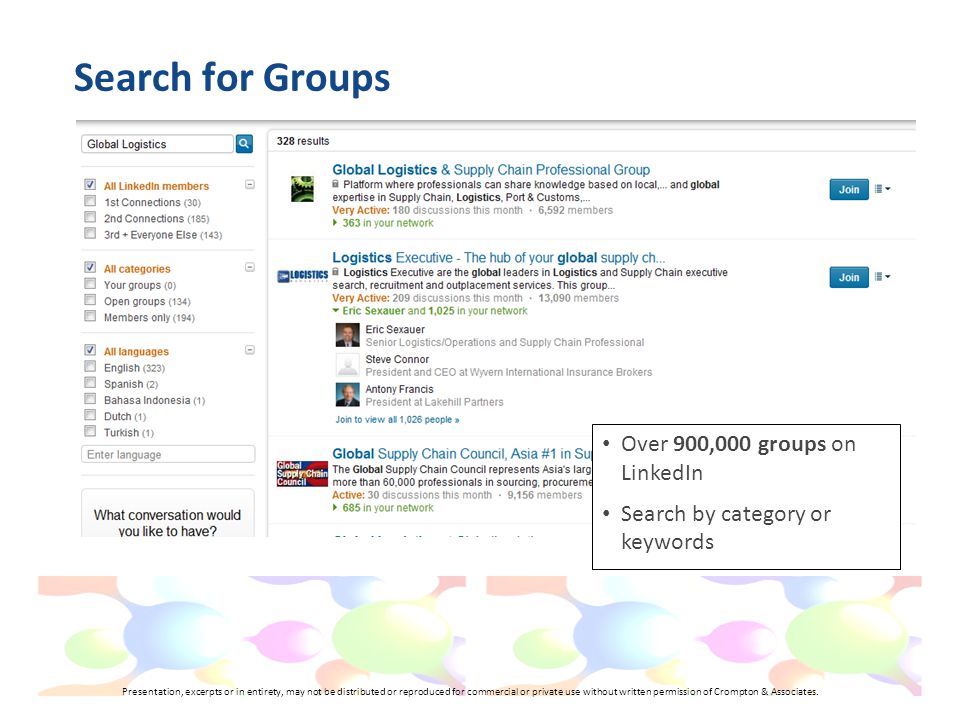Screen dimensions: 960x720
Task: Click lock icon beside Logistics Executive description
Action: click(336, 272)
